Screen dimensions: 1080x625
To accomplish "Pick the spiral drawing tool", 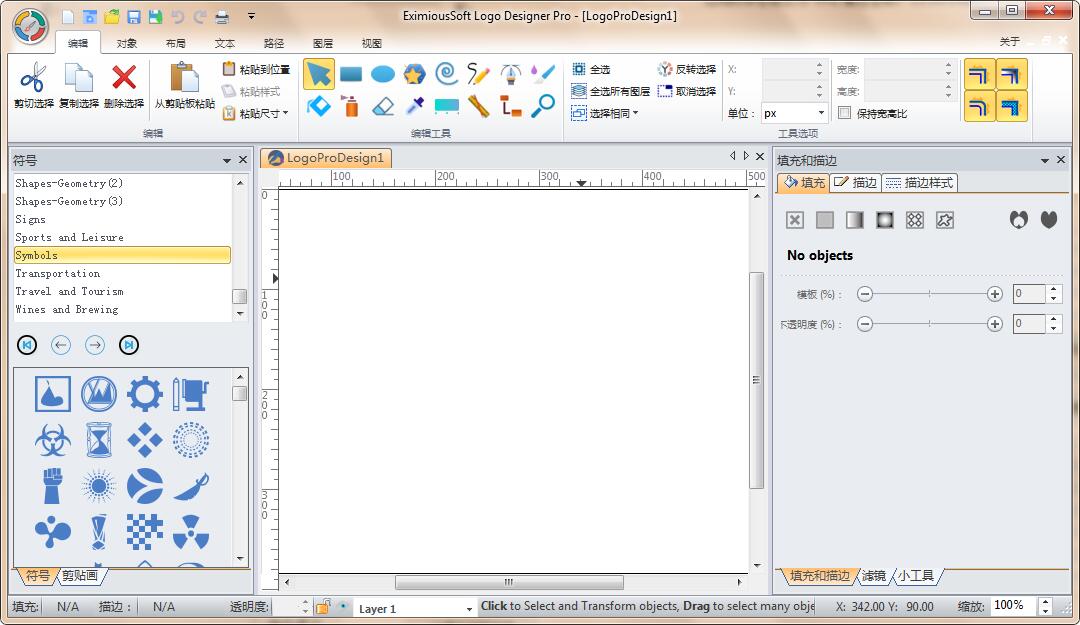I will [447, 74].
